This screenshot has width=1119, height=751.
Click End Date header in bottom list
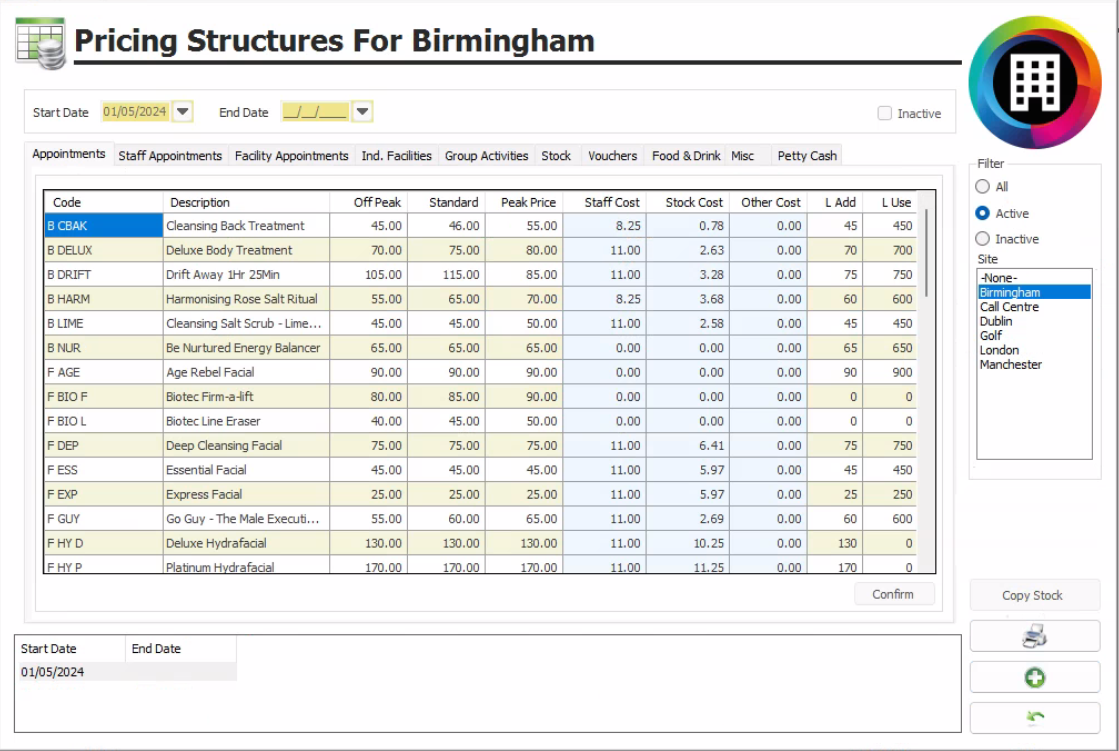point(181,648)
